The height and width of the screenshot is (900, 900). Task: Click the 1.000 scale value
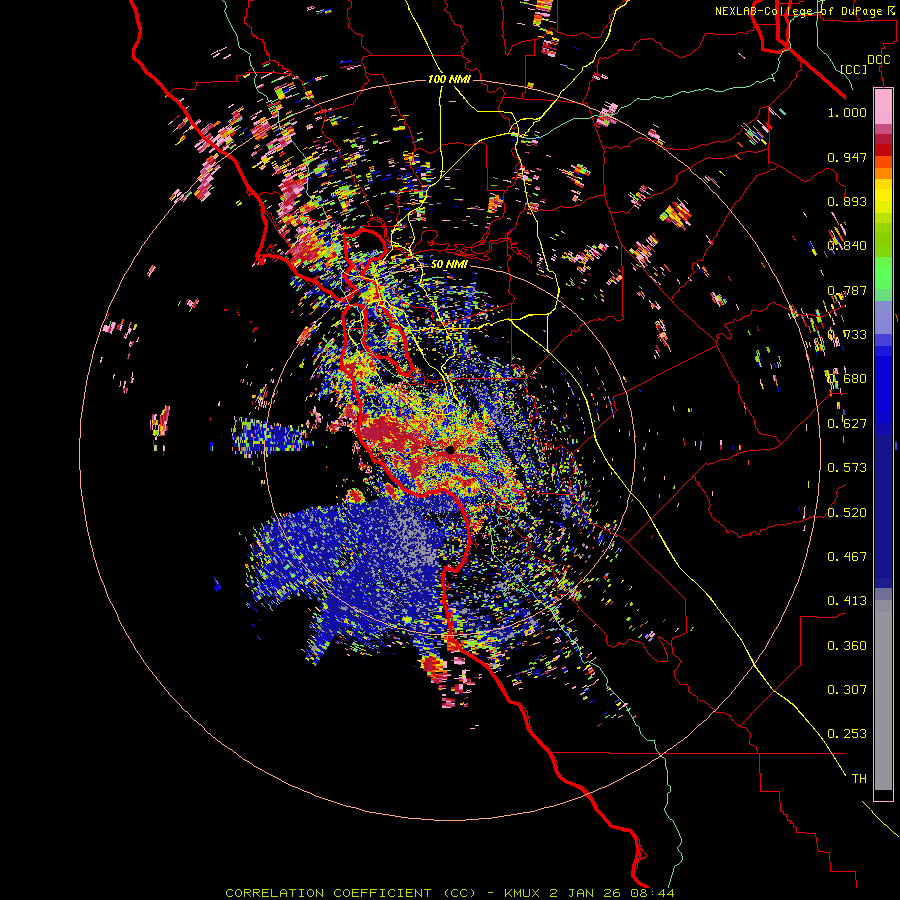pyautogui.click(x=847, y=112)
